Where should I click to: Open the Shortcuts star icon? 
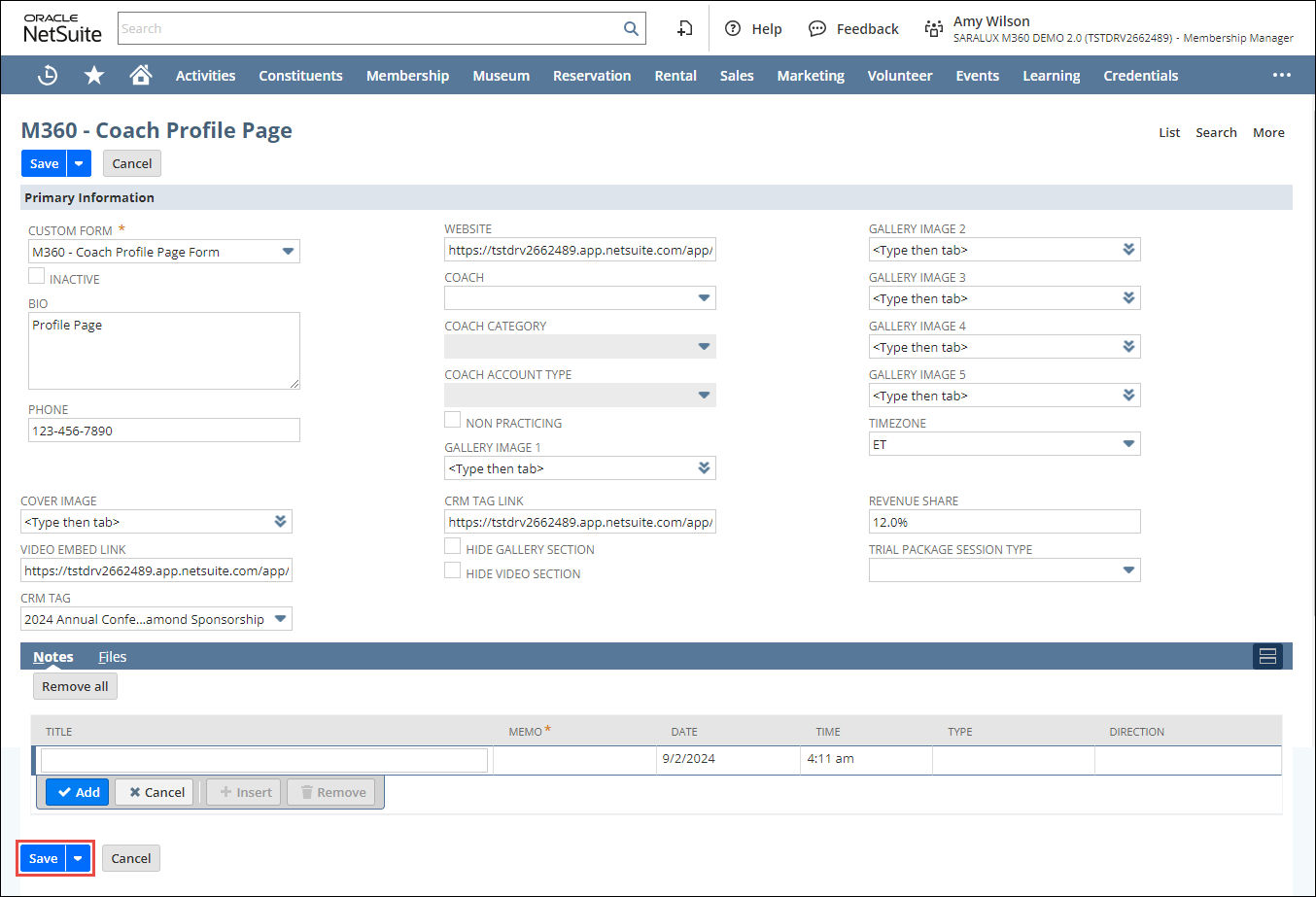(94, 75)
